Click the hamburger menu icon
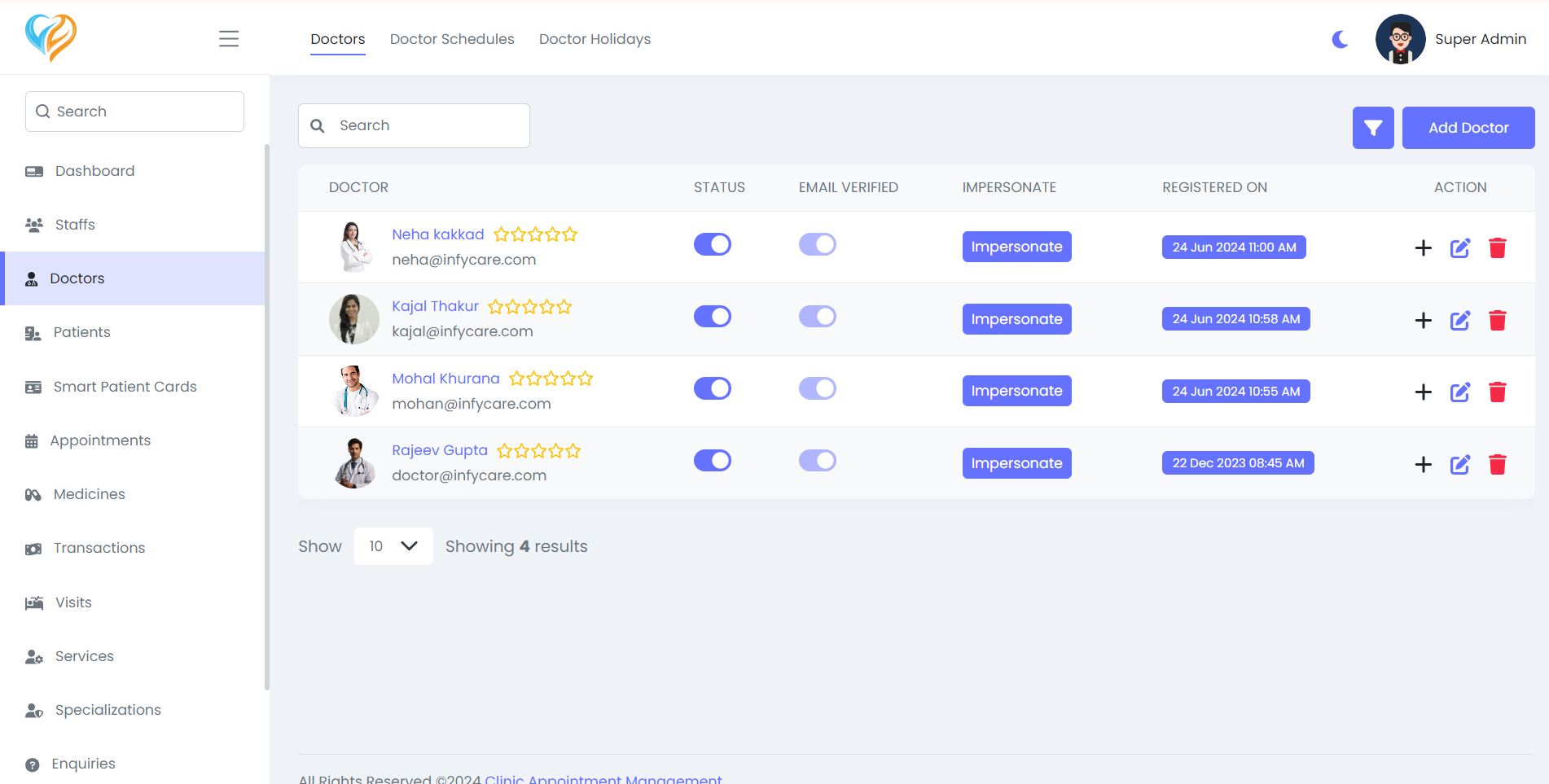1549x784 pixels. (x=229, y=39)
